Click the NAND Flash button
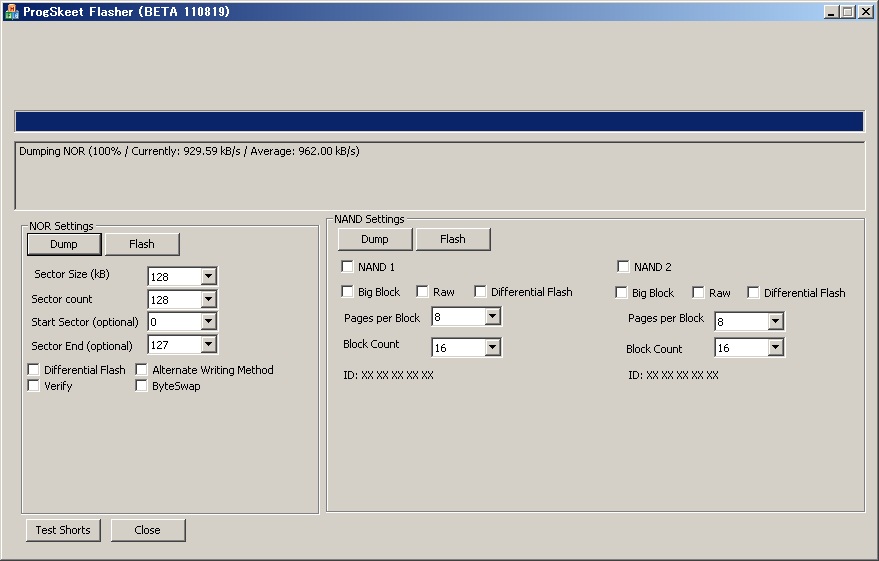This screenshot has height=561, width=879. [453, 239]
